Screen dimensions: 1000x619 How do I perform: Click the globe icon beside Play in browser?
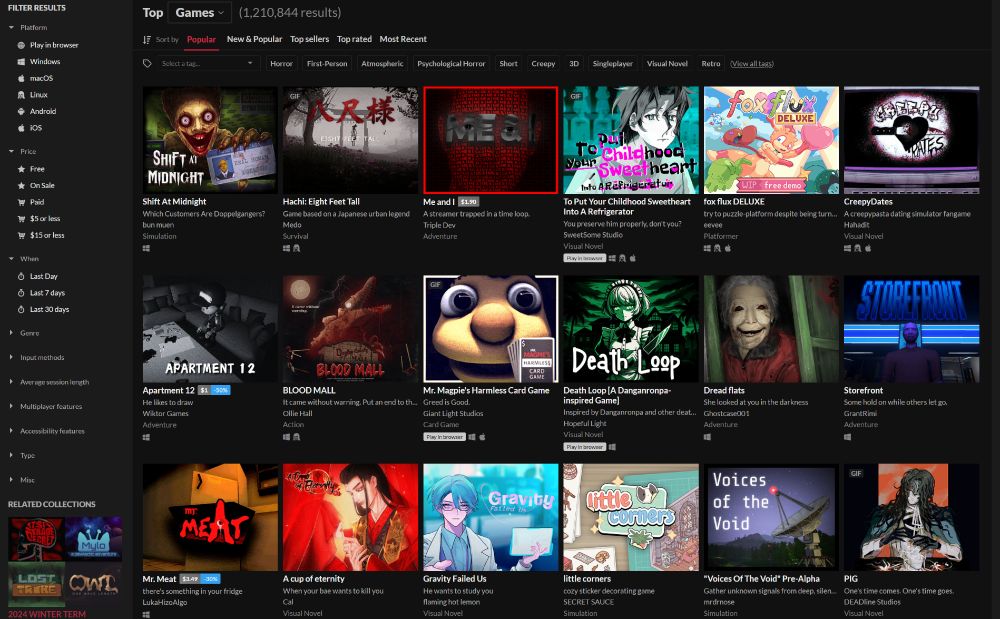21,45
